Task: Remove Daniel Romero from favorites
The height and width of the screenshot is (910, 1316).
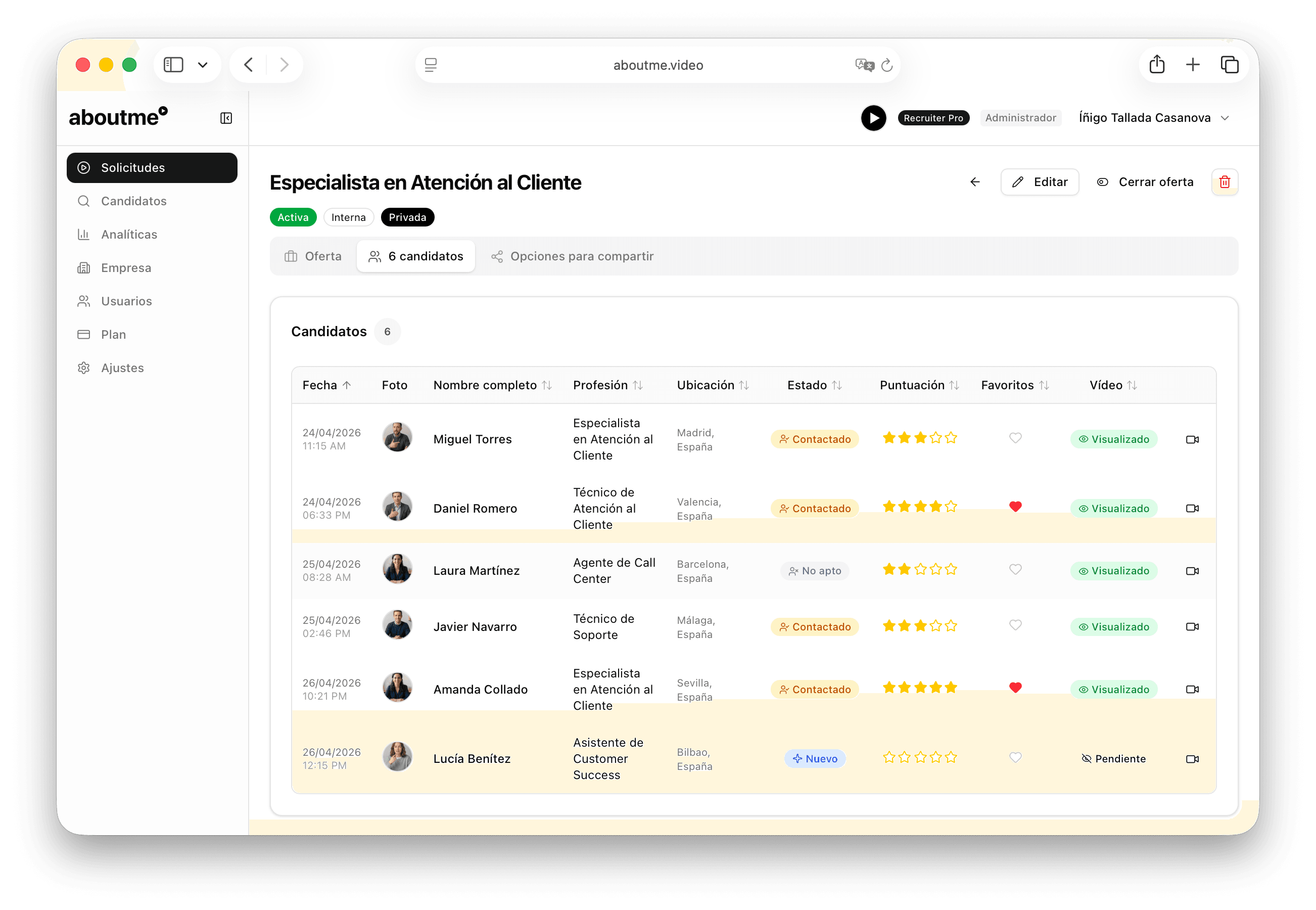Action: point(1015,507)
